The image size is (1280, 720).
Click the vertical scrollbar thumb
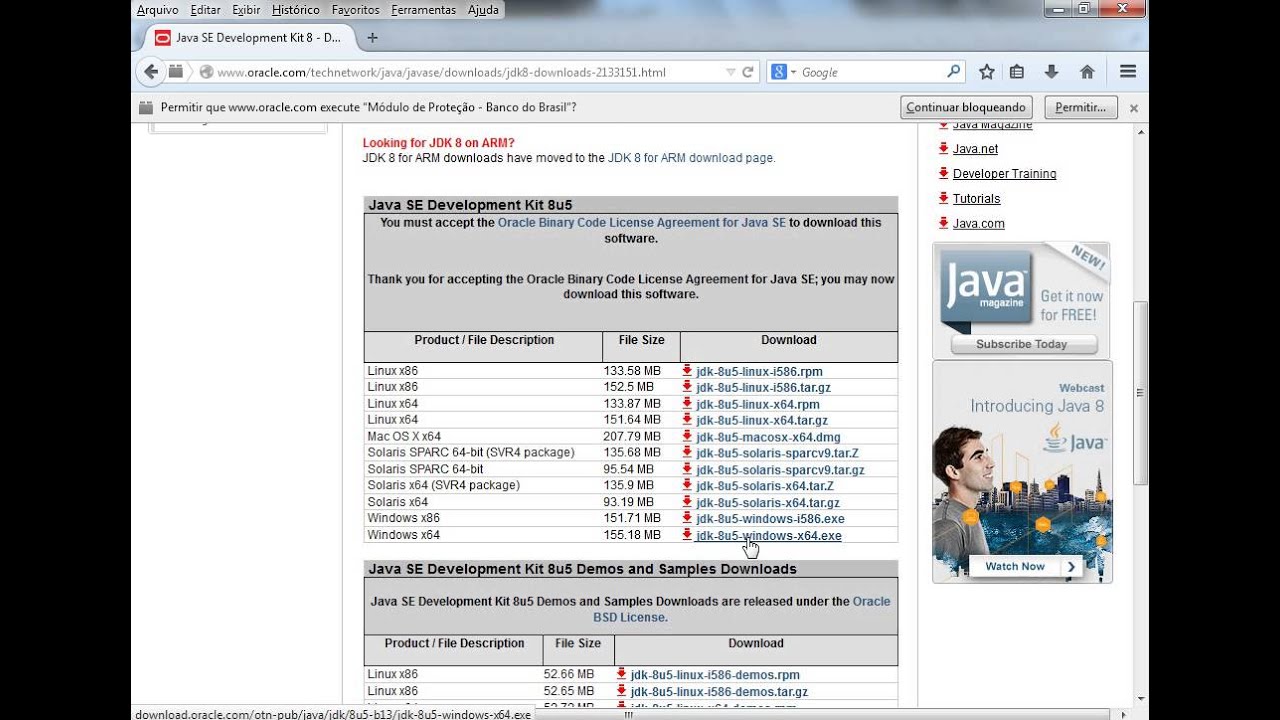[x=1141, y=393]
